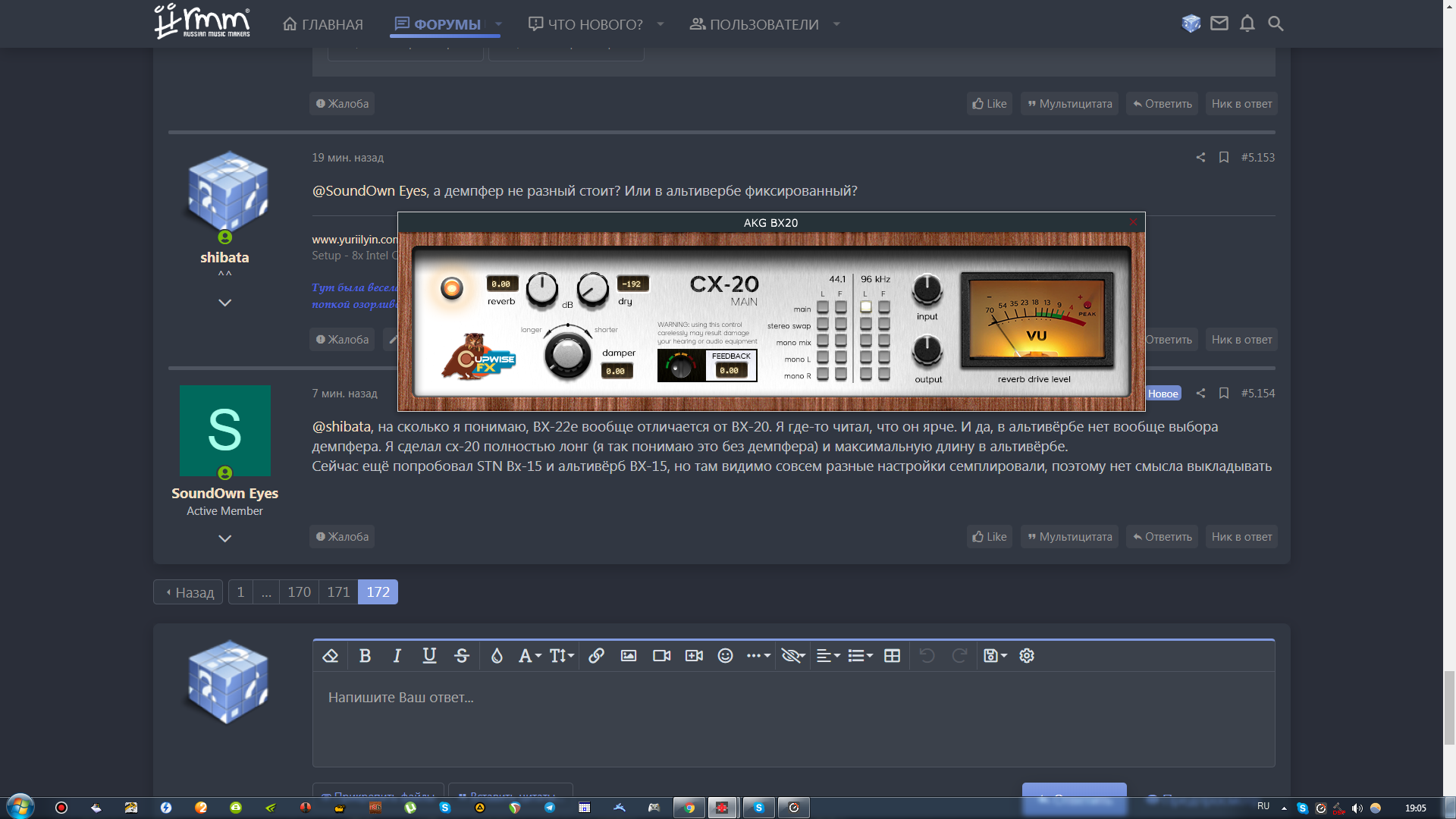
Task: Open the smilies emoji picker
Action: click(725, 656)
